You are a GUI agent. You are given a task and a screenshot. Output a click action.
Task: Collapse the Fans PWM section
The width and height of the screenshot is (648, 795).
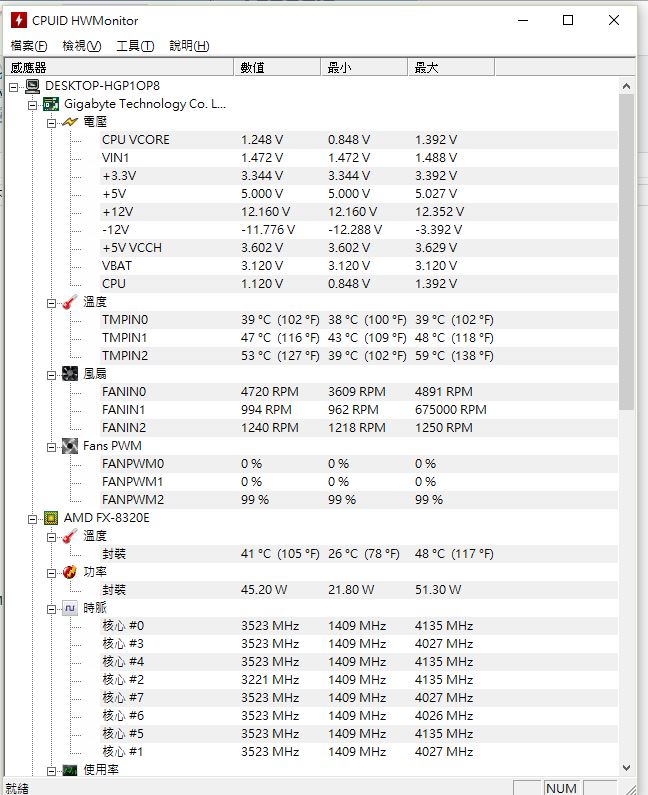pos(51,447)
